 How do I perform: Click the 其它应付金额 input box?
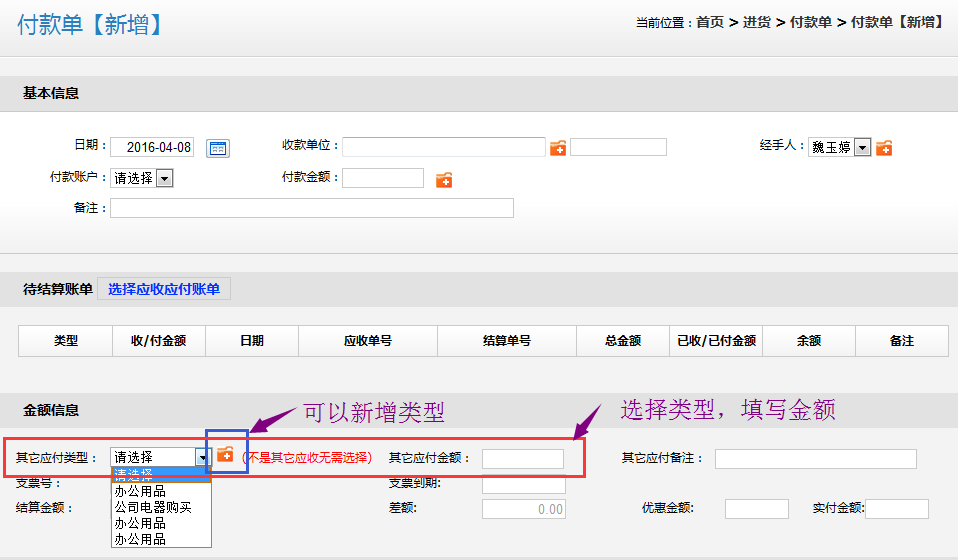click(522, 459)
